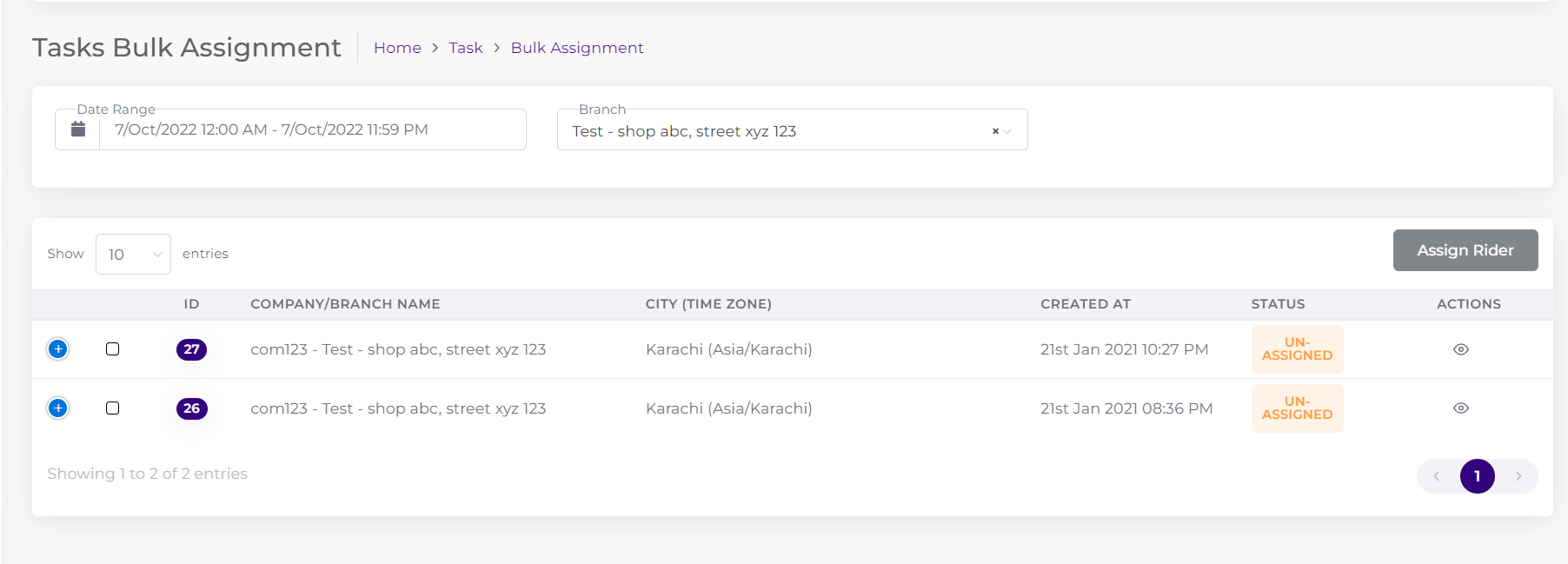Select checkbox for task 27
1568x564 pixels.
coord(113,349)
